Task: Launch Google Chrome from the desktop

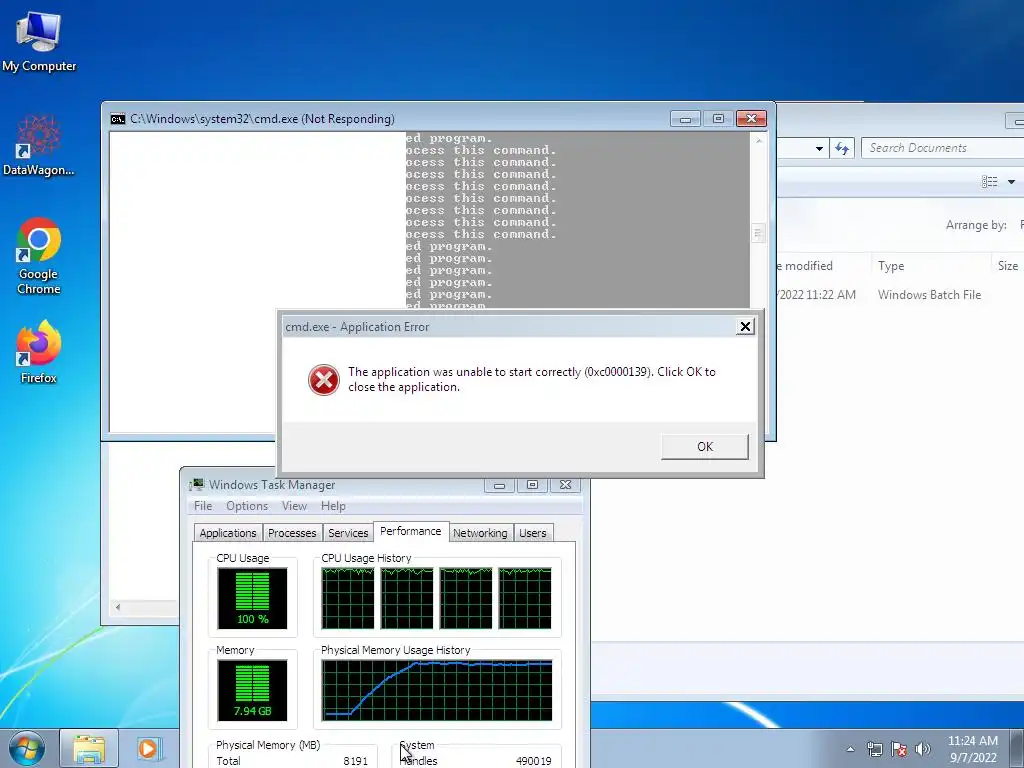Action: click(x=39, y=255)
